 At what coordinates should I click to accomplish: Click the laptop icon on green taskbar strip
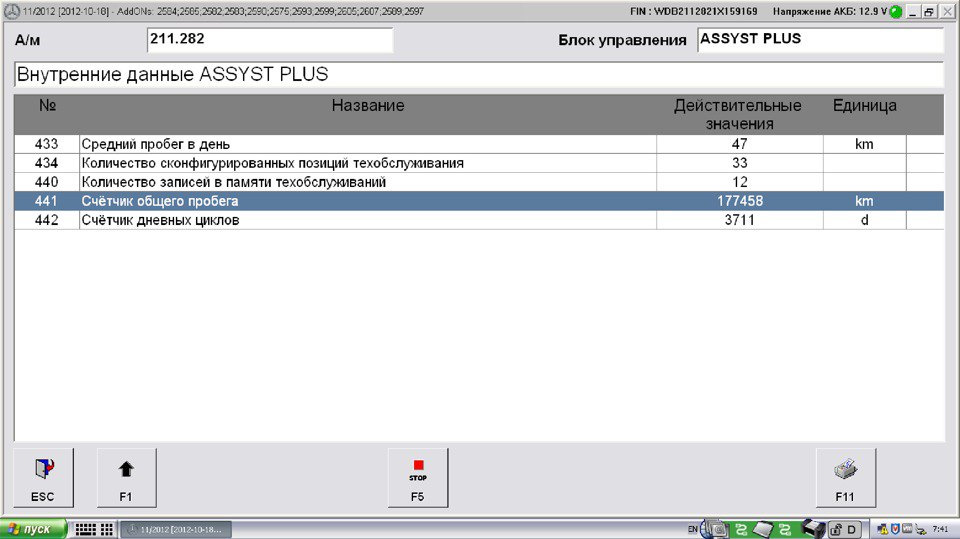pyautogui.click(x=763, y=529)
